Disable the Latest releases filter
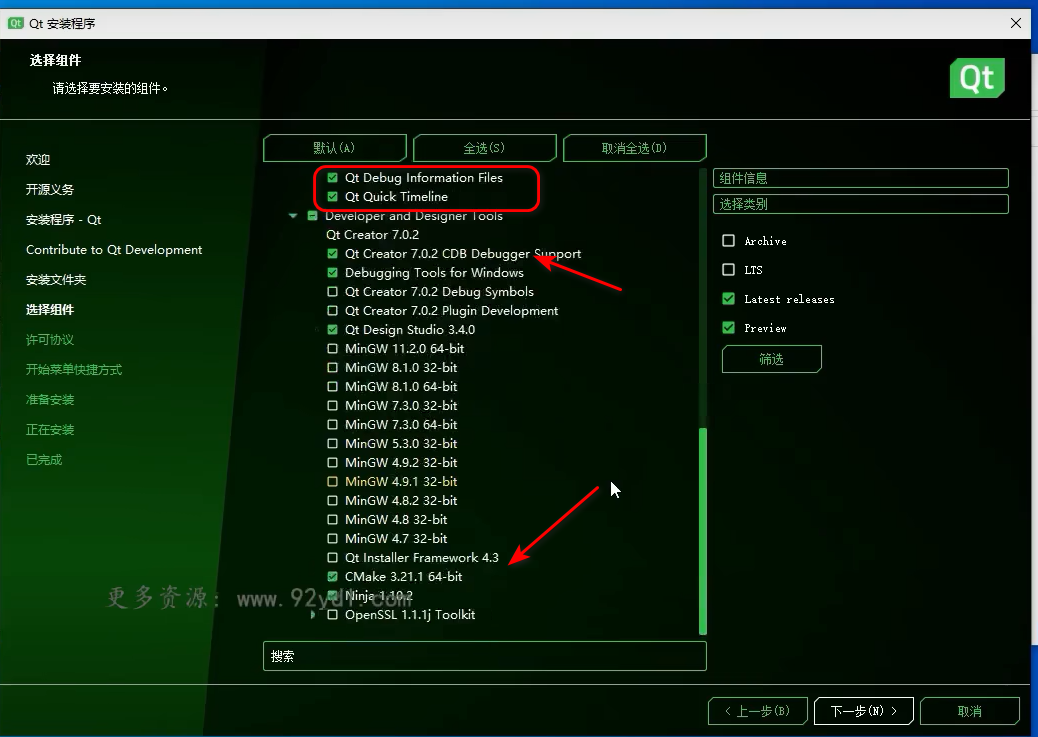The width and height of the screenshot is (1038, 737). pos(728,299)
